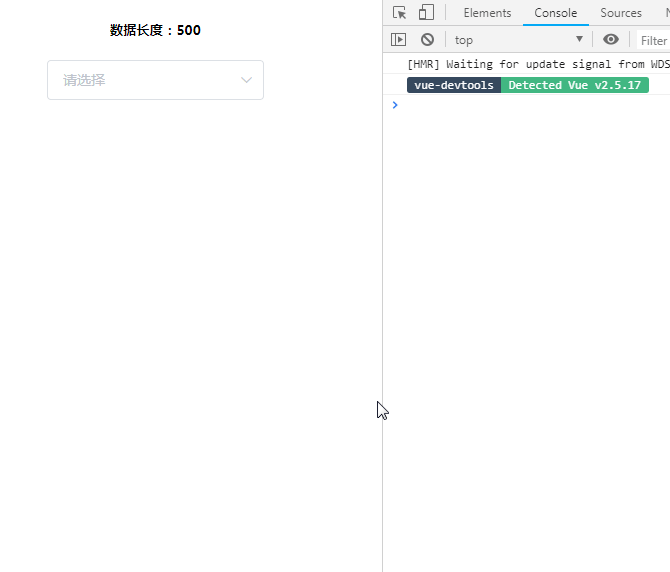Viewport: 670px width, 572px height.
Task: Switch to the Console tab
Action: click(555, 13)
